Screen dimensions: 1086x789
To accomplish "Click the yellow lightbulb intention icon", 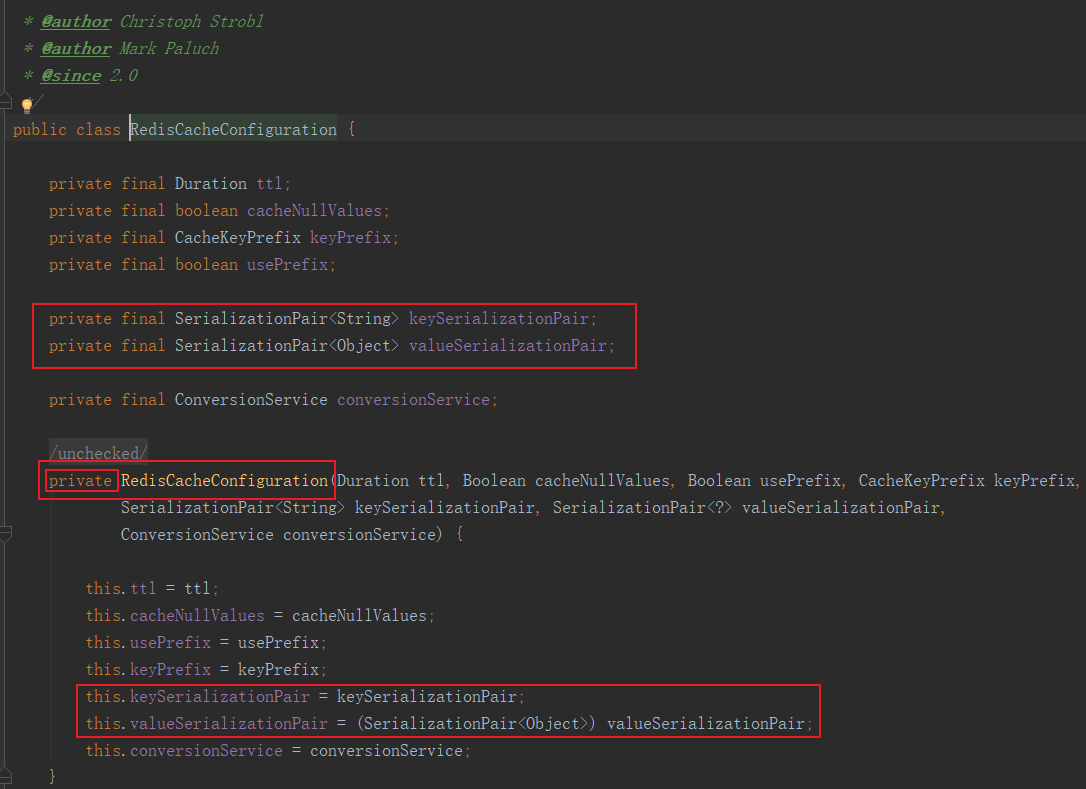I will tap(27, 105).
